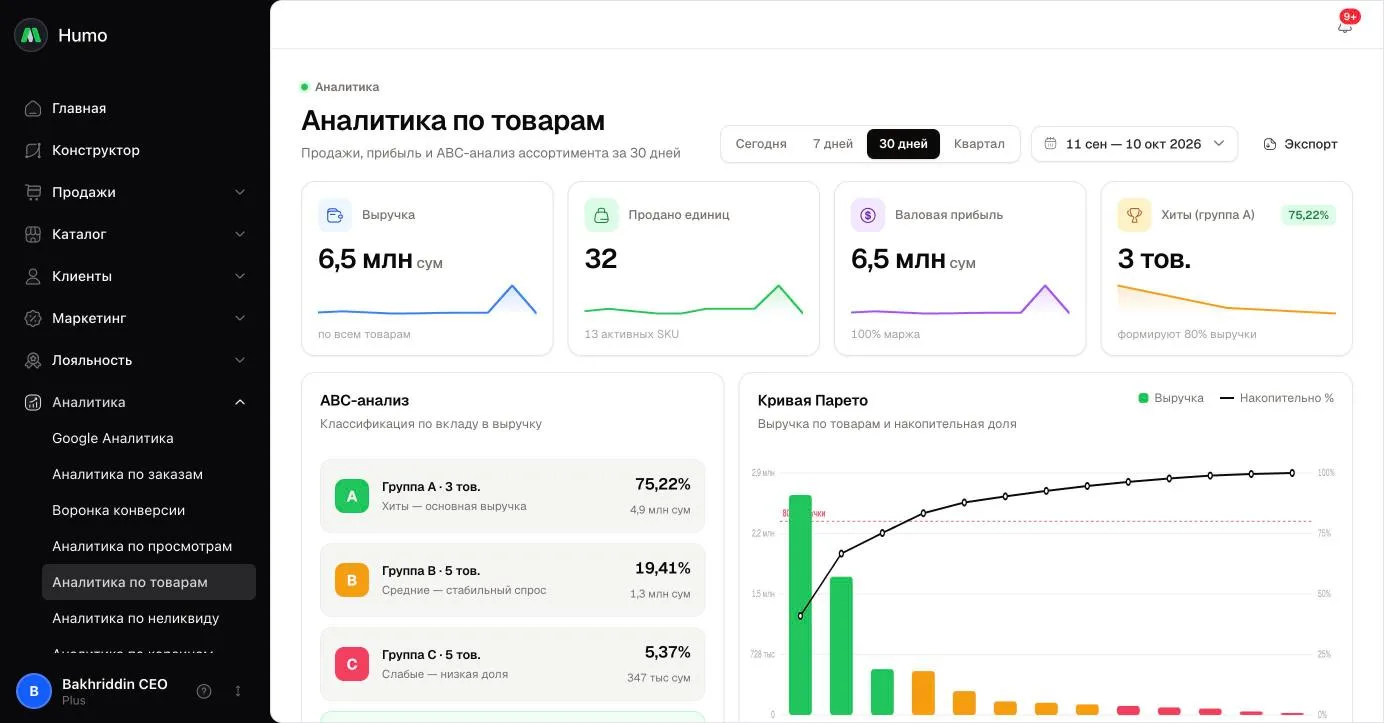Click the Группа C row in ABC-анализ
The height and width of the screenshot is (723, 1384).
click(512, 664)
